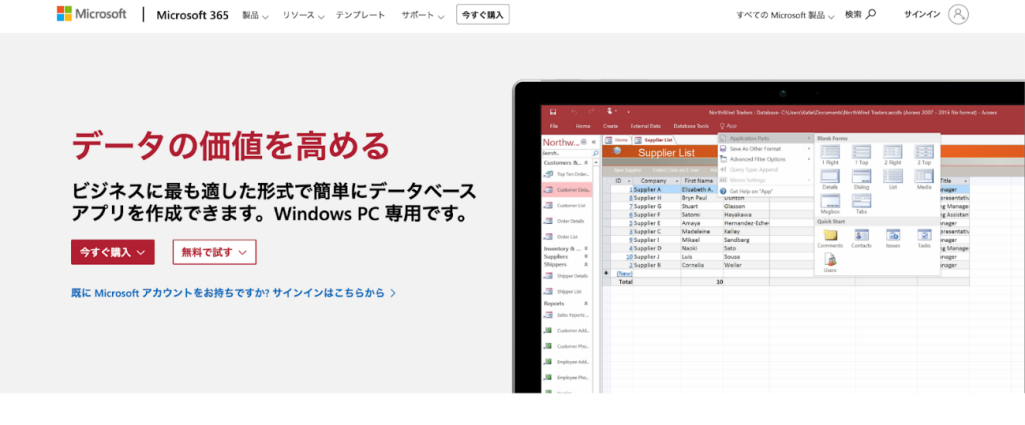The width and height of the screenshot is (1025, 425).
Task: Click the outlined 今すぐ購入 header button
Action: tap(483, 14)
